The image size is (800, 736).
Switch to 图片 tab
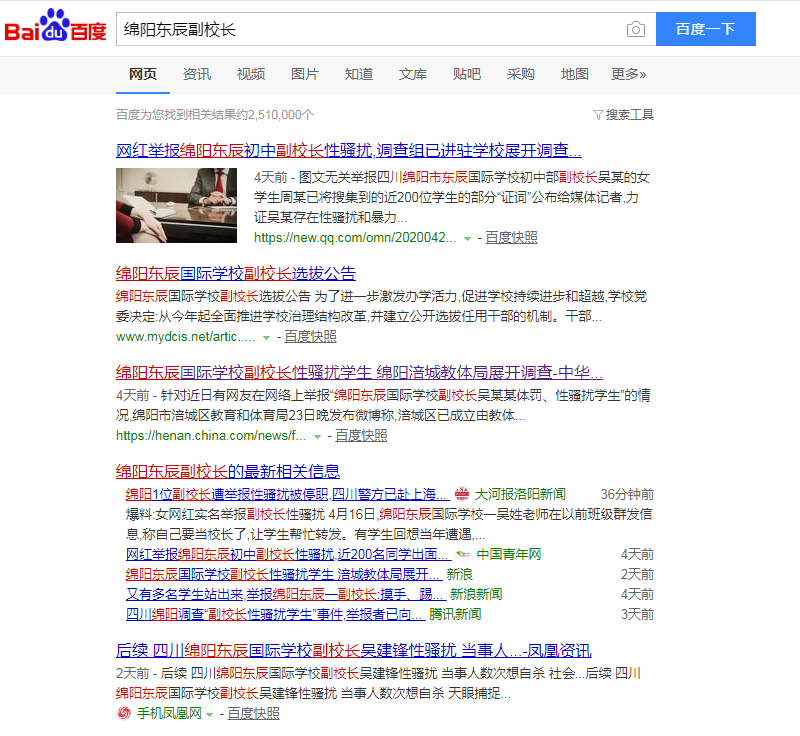(x=305, y=74)
